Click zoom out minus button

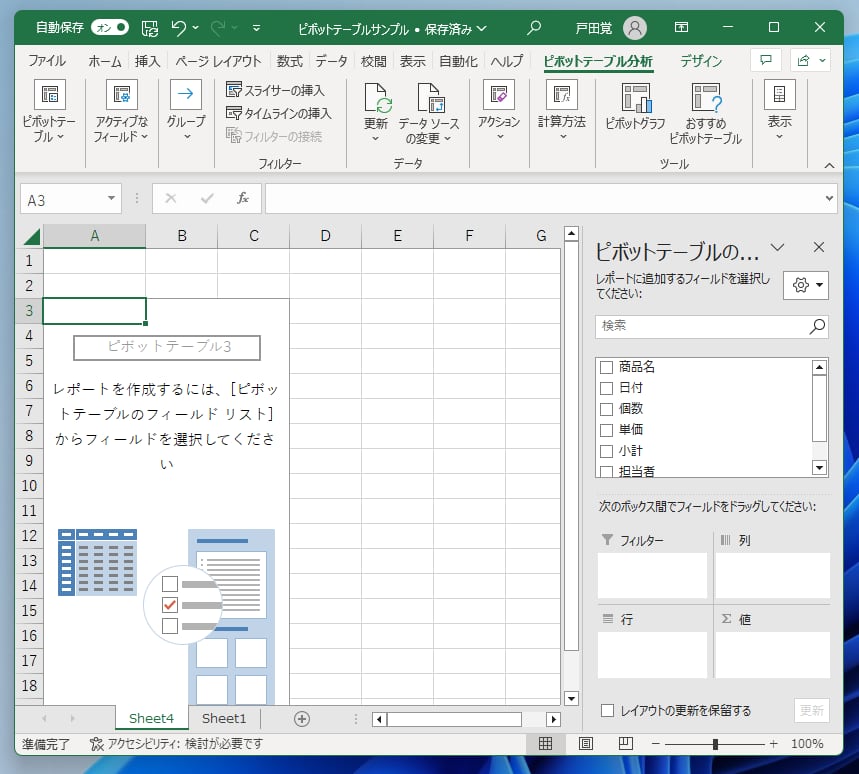click(x=655, y=743)
